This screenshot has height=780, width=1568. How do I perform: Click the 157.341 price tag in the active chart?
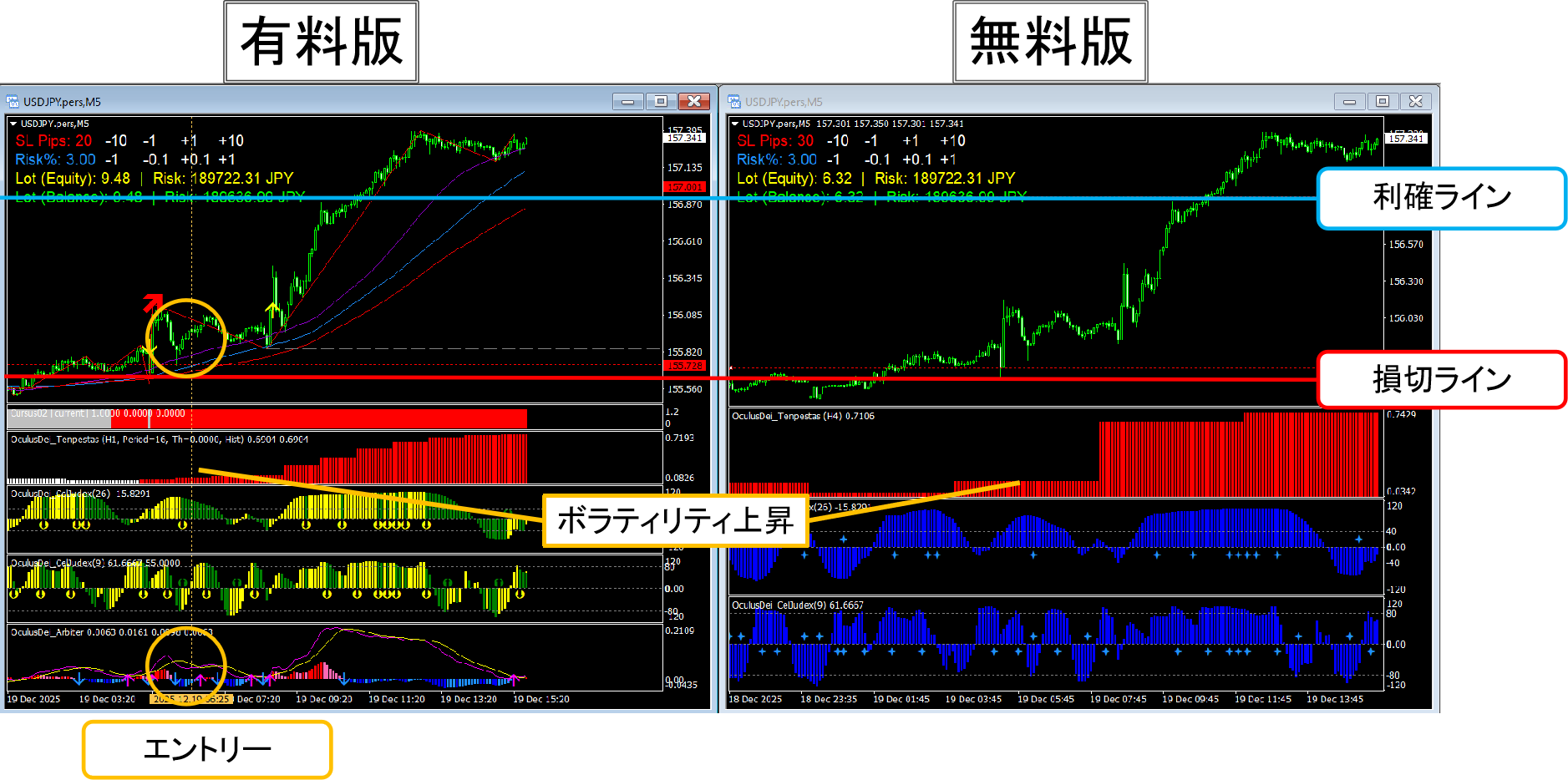pos(684,138)
